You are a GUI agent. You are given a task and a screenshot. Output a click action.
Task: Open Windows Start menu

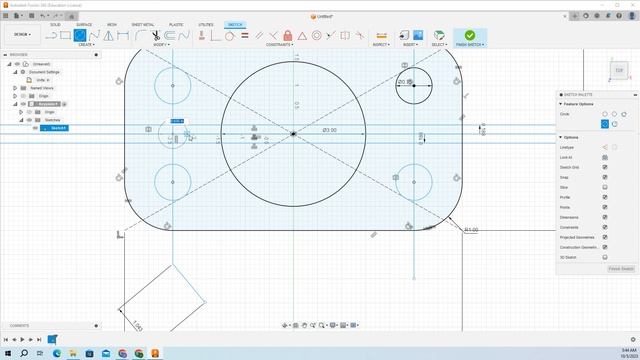click(x=8, y=353)
